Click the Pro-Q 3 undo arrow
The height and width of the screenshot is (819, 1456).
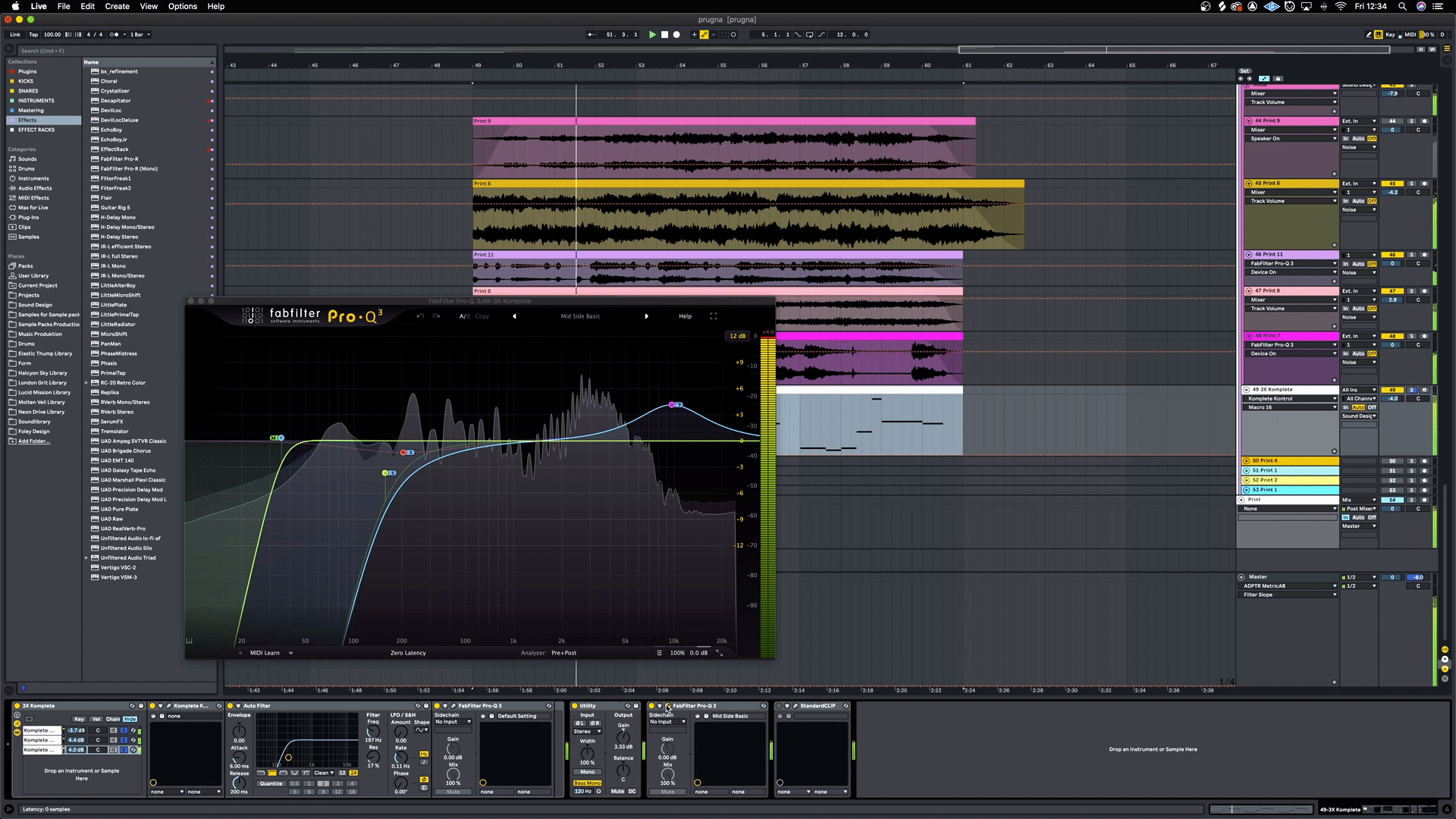coord(419,316)
